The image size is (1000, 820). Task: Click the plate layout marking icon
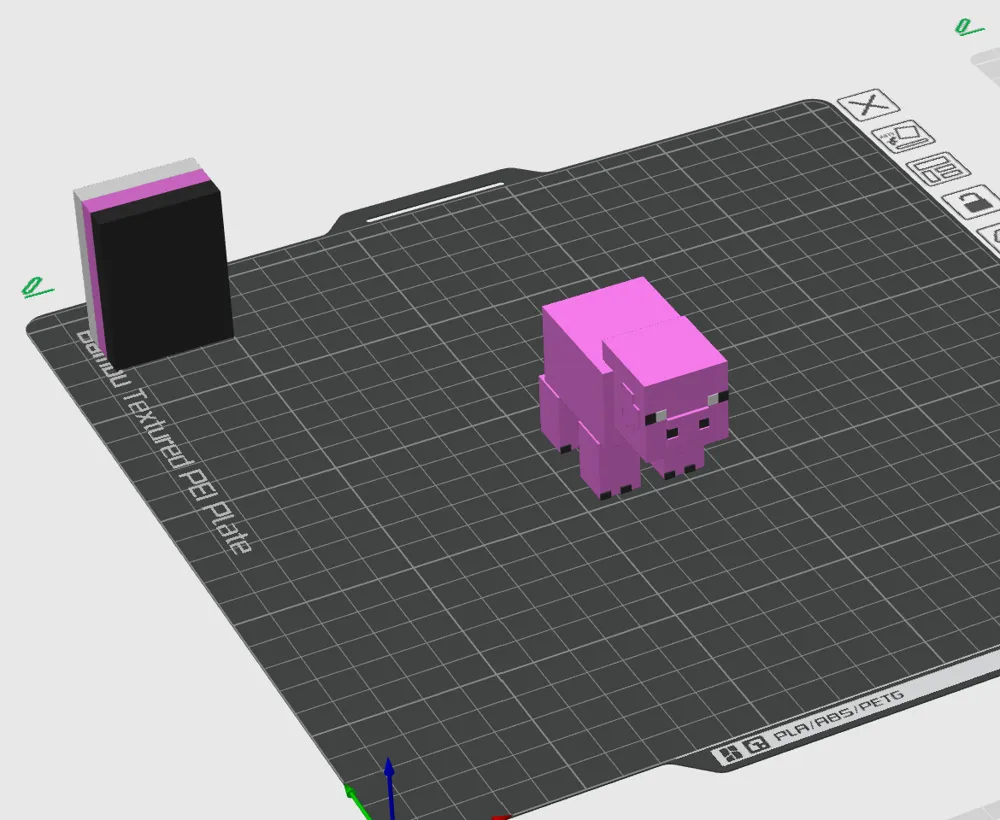pos(938,170)
